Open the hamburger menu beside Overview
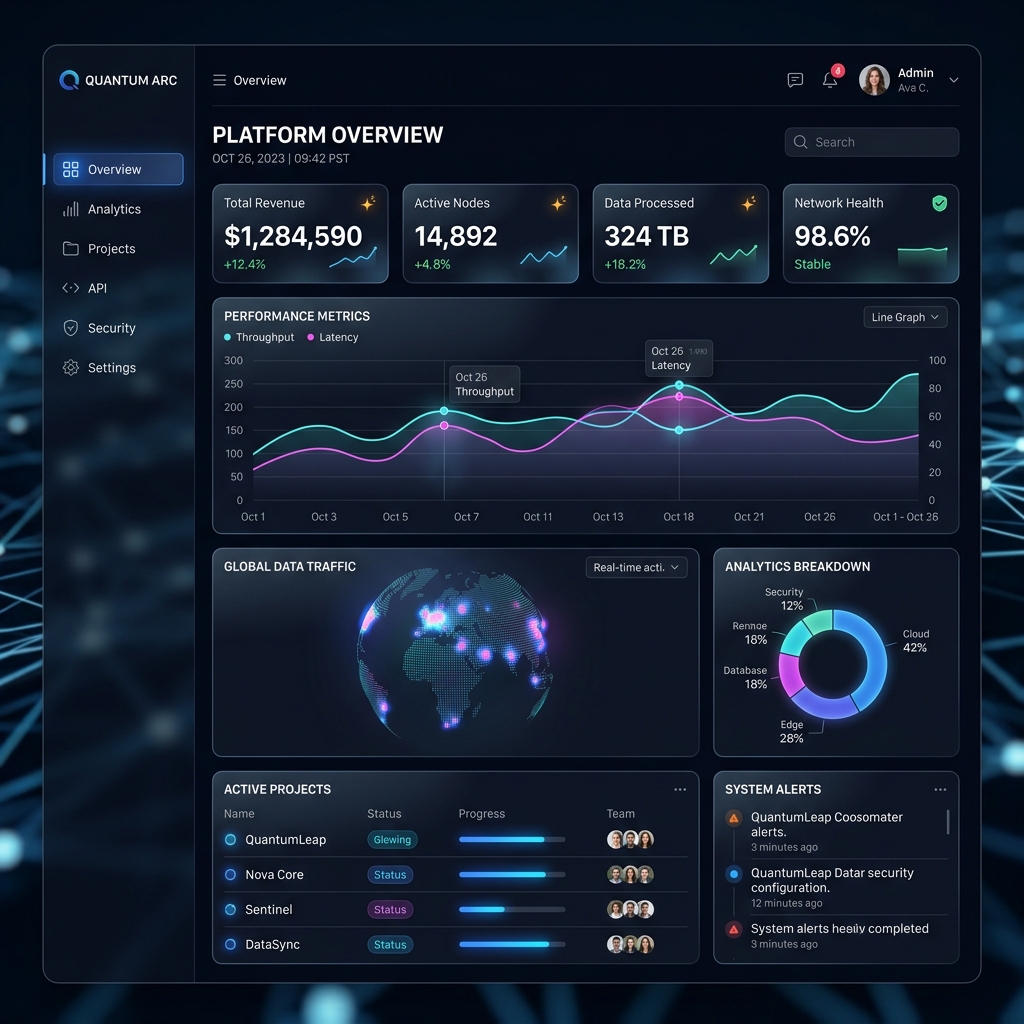This screenshot has width=1024, height=1024. (219, 80)
